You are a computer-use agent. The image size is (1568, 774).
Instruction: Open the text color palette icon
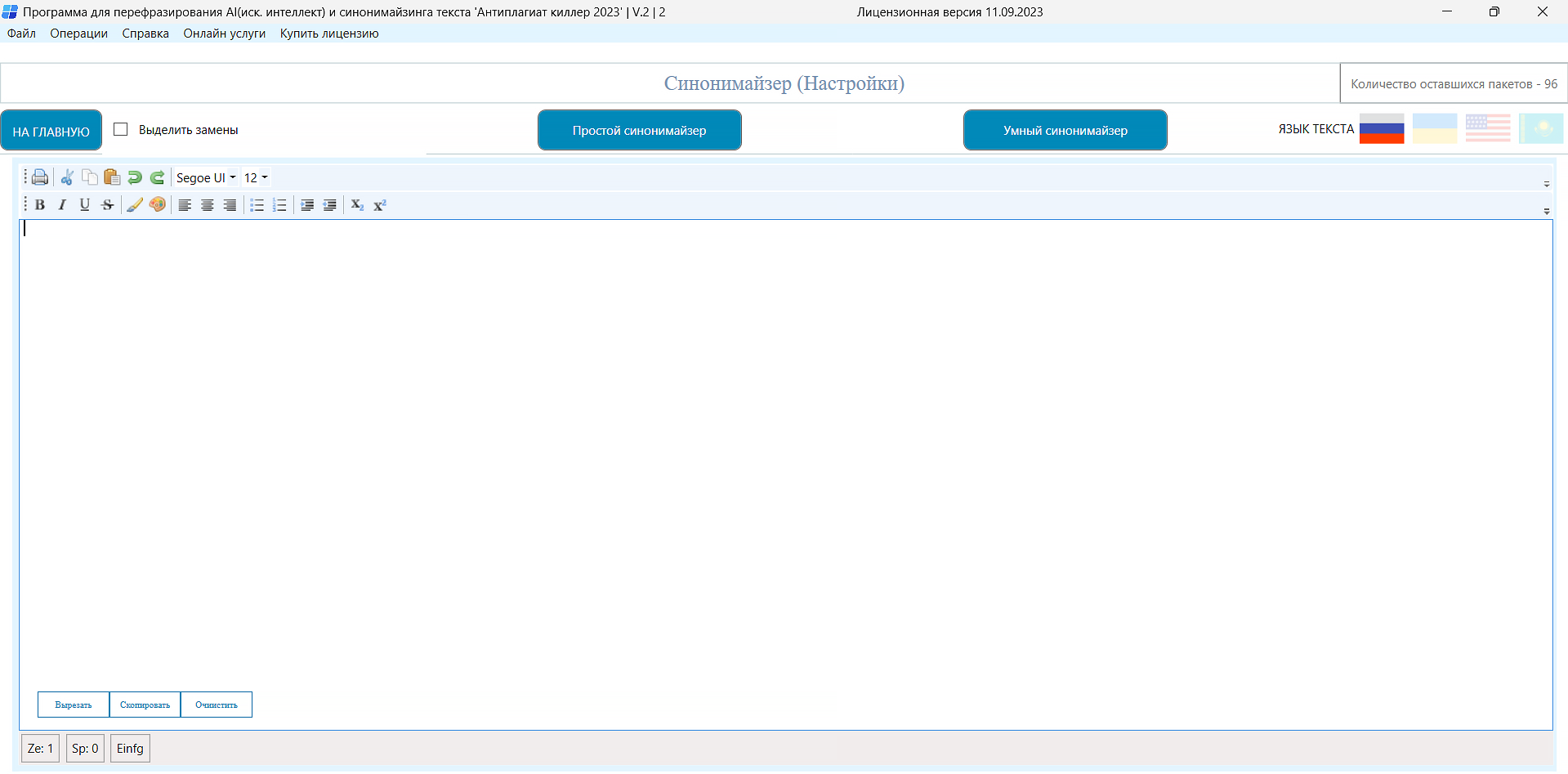tap(158, 205)
